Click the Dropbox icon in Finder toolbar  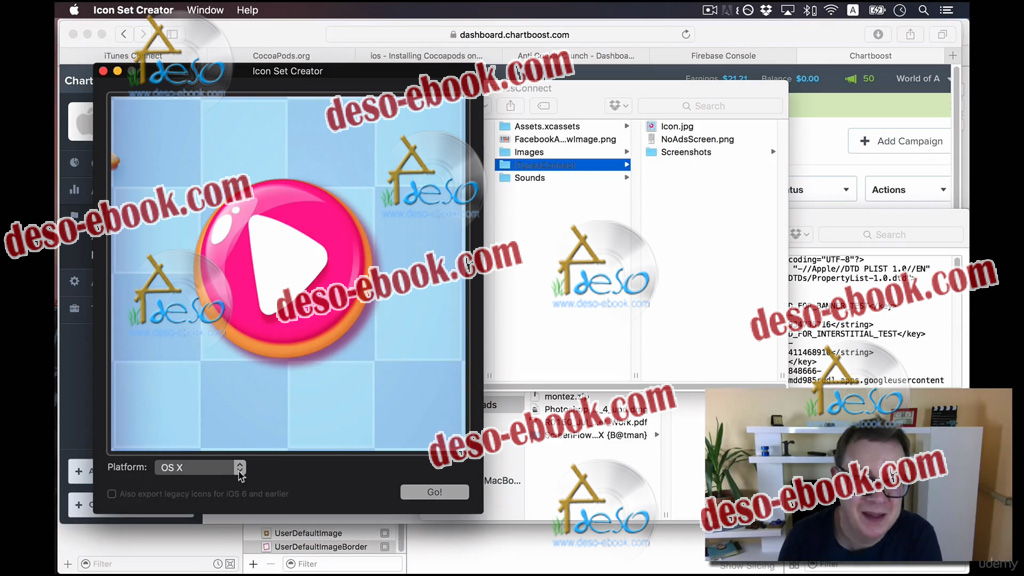[x=617, y=105]
